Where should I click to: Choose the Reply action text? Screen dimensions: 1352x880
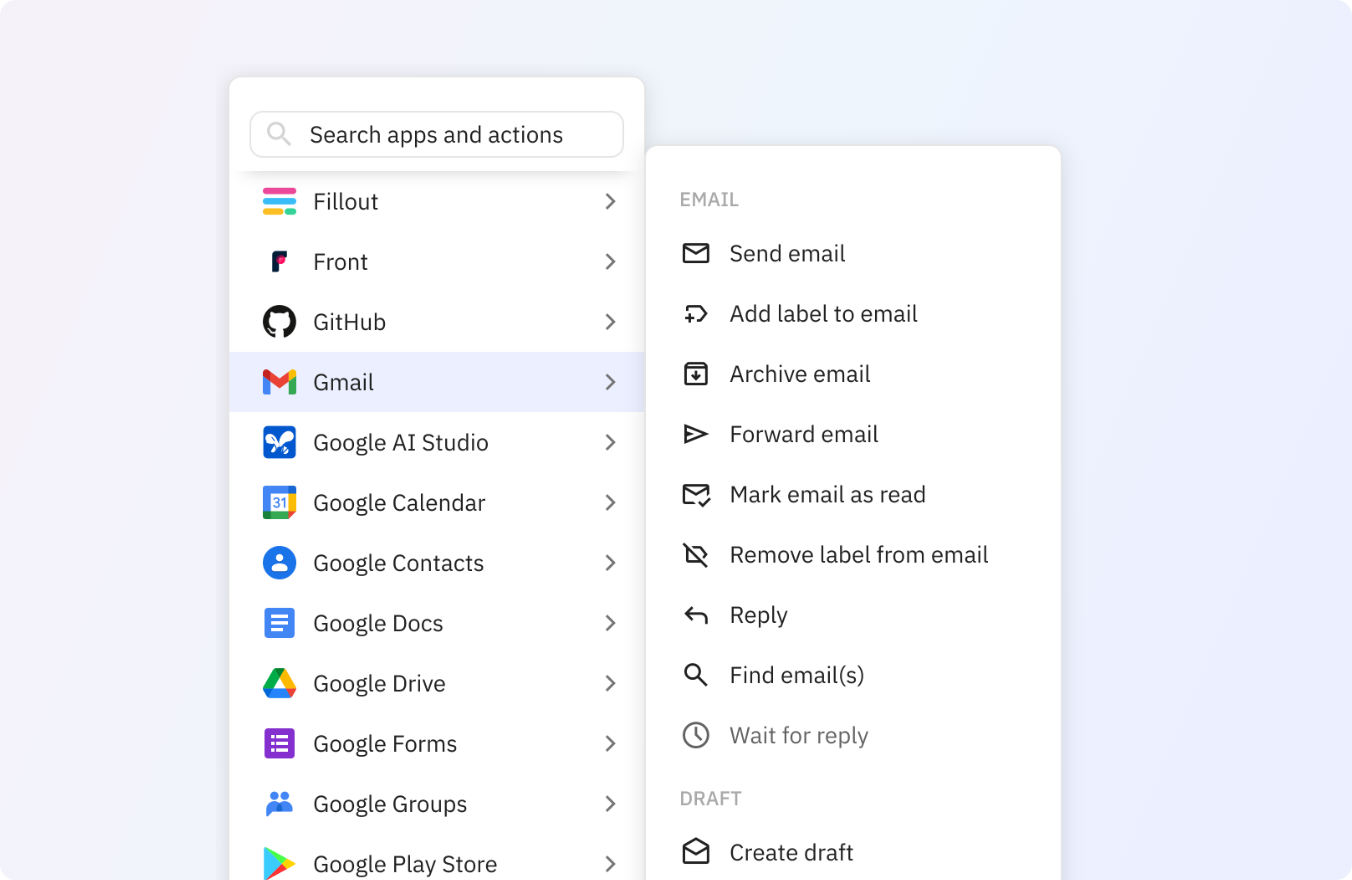click(x=758, y=616)
